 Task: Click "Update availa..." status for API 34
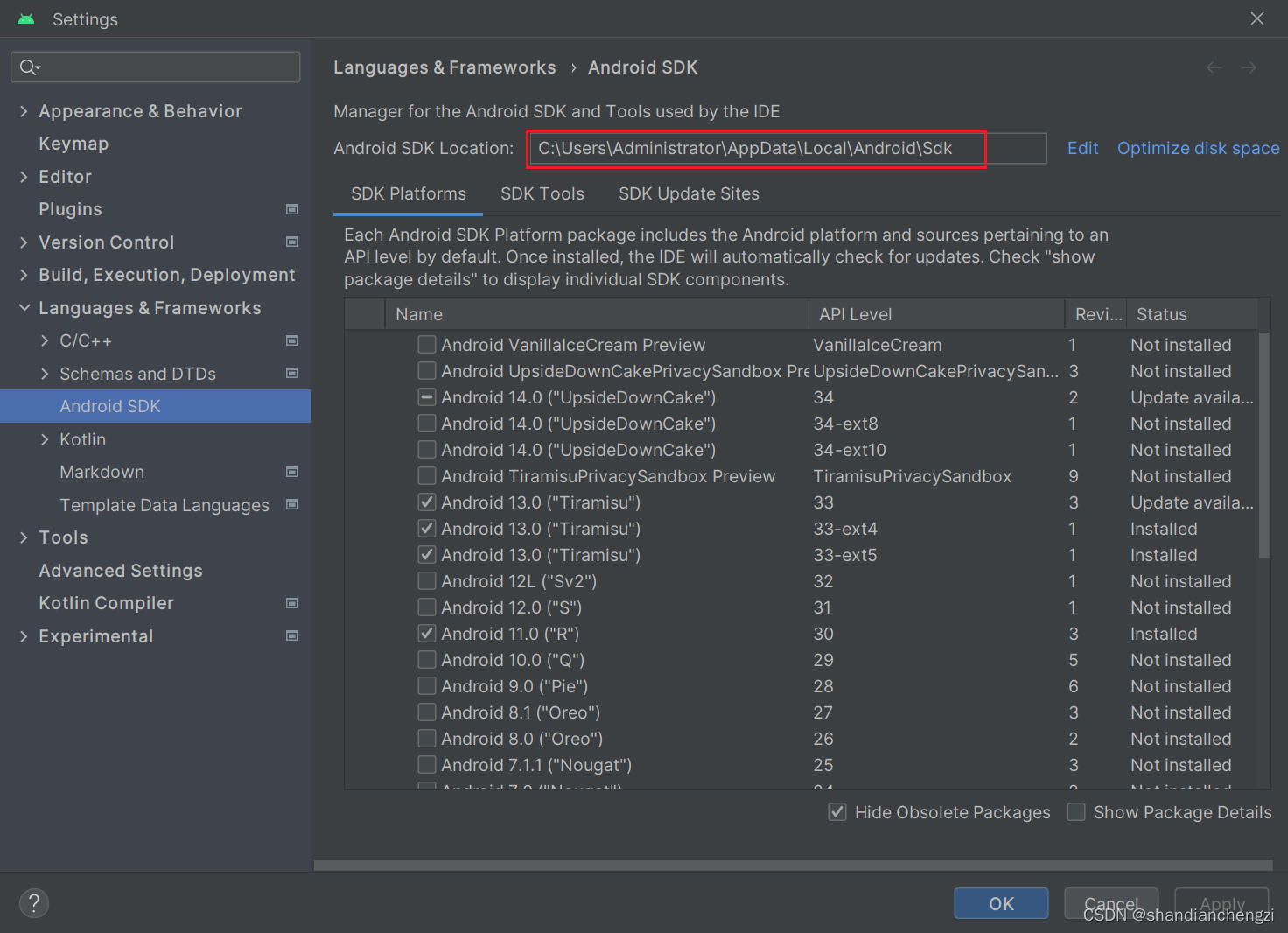click(1192, 397)
